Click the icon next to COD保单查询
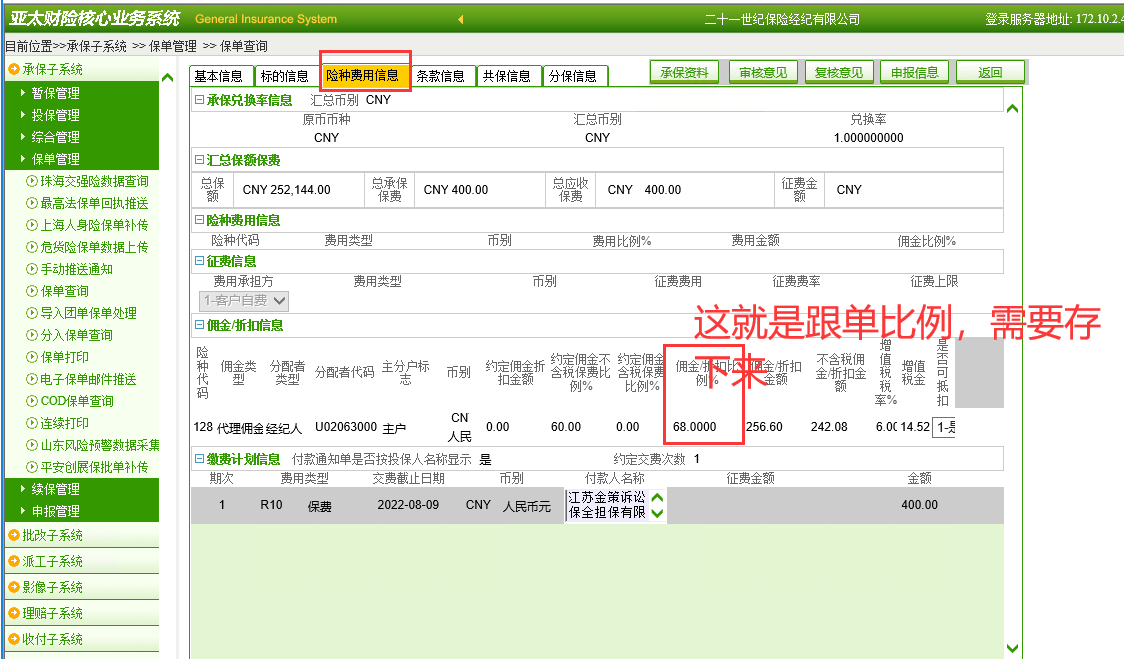The height and width of the screenshot is (659, 1124). coord(32,402)
